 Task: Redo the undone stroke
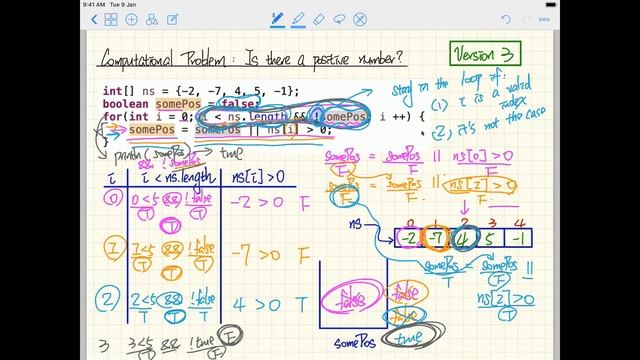click(x=527, y=19)
